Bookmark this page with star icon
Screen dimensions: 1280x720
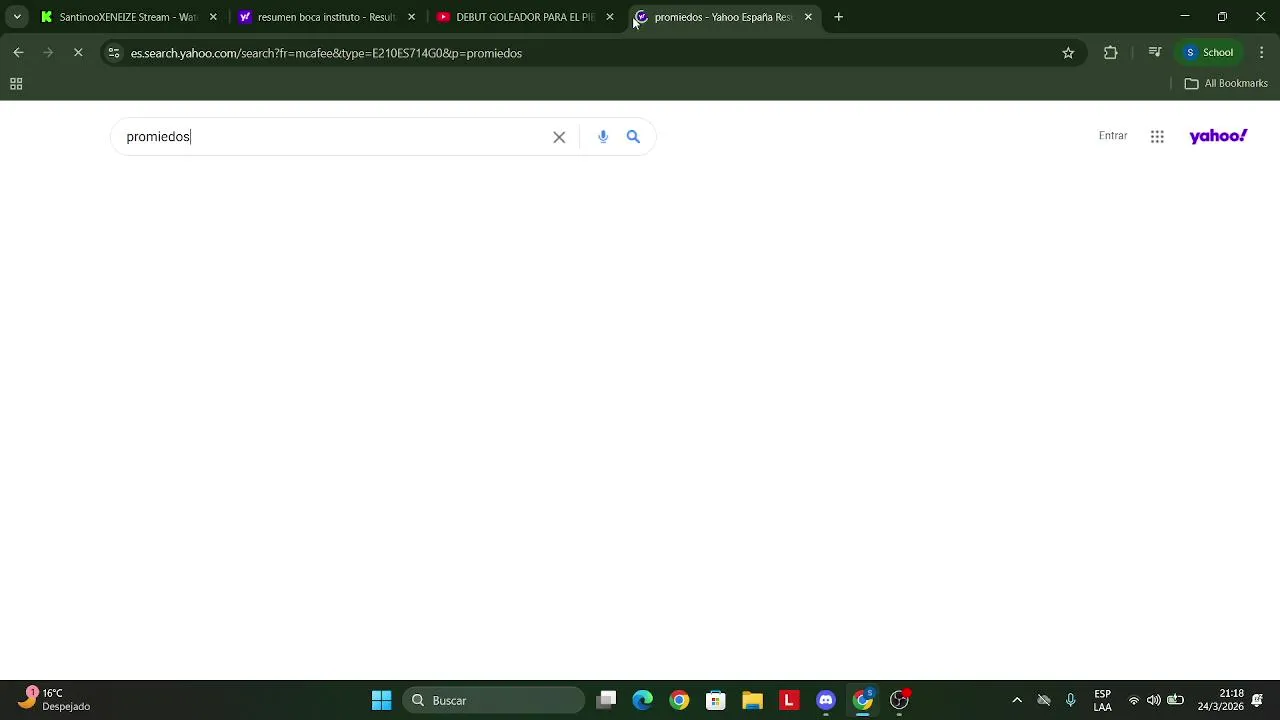[1068, 53]
